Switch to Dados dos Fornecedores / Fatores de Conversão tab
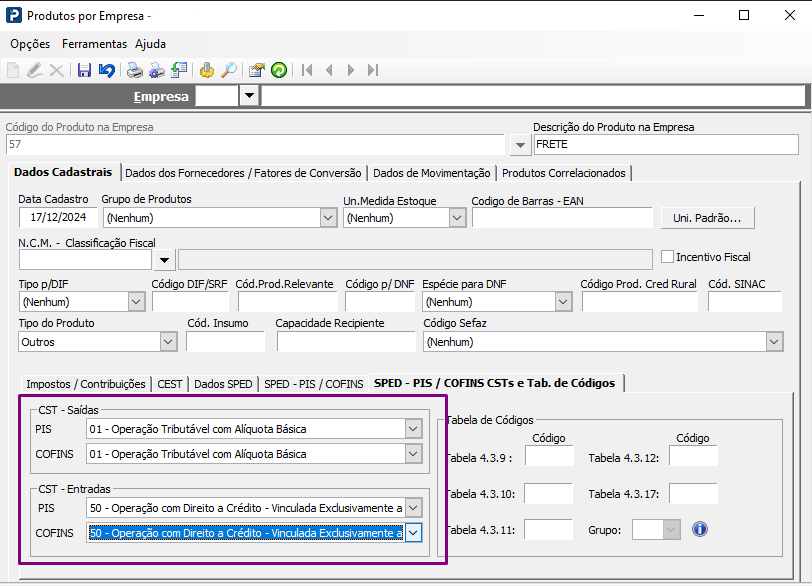The height and width of the screenshot is (586, 812). click(243, 173)
